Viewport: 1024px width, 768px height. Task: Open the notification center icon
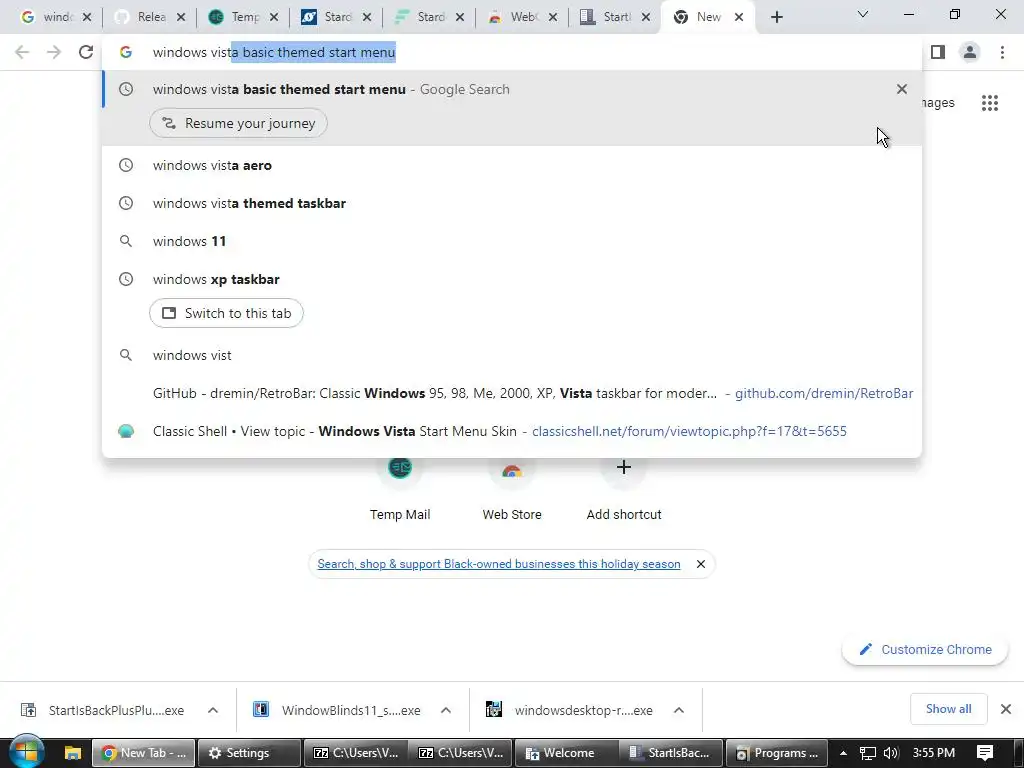984,753
